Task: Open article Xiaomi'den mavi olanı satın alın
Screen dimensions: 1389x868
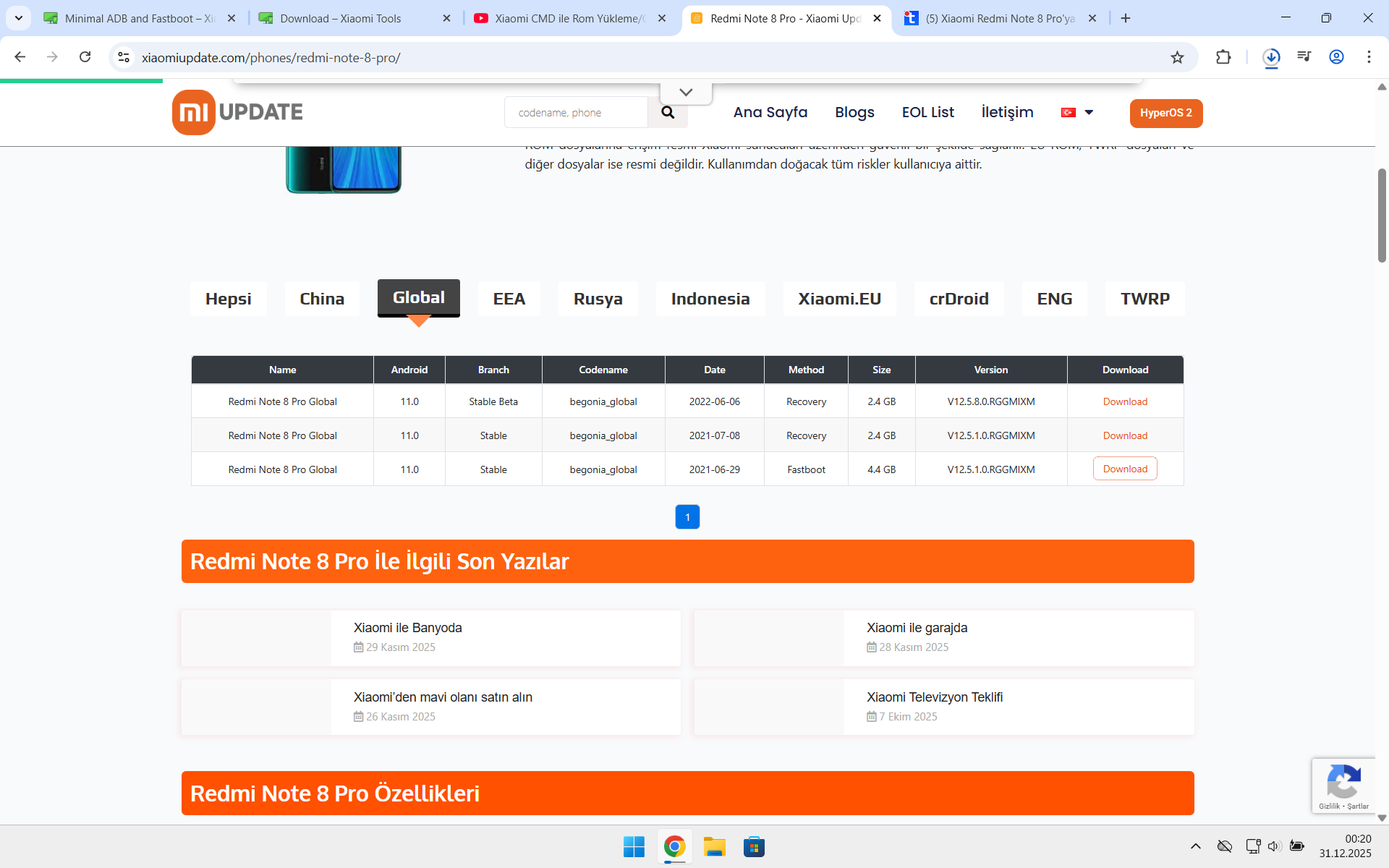Action: tap(443, 697)
